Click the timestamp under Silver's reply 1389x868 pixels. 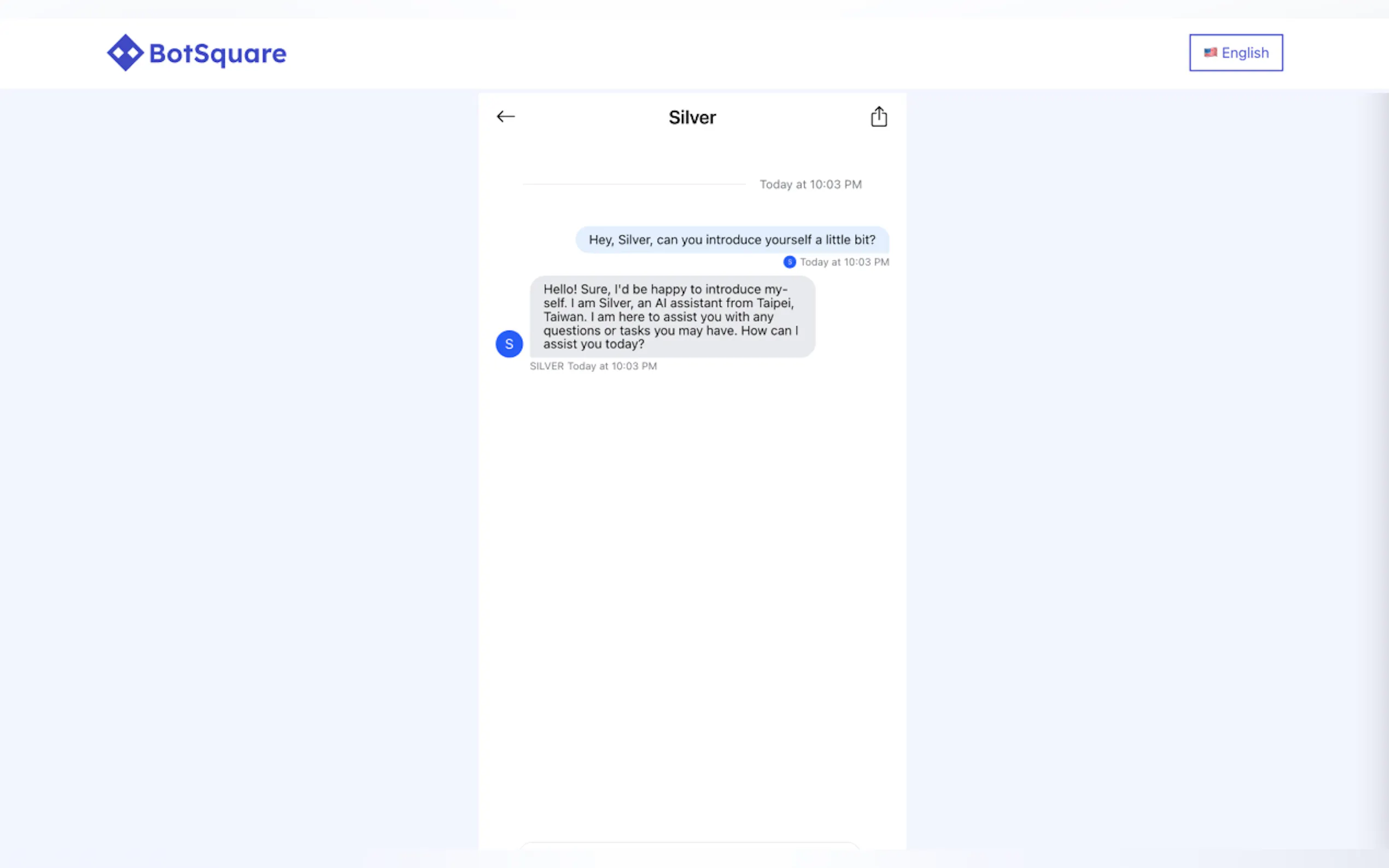tap(611, 366)
